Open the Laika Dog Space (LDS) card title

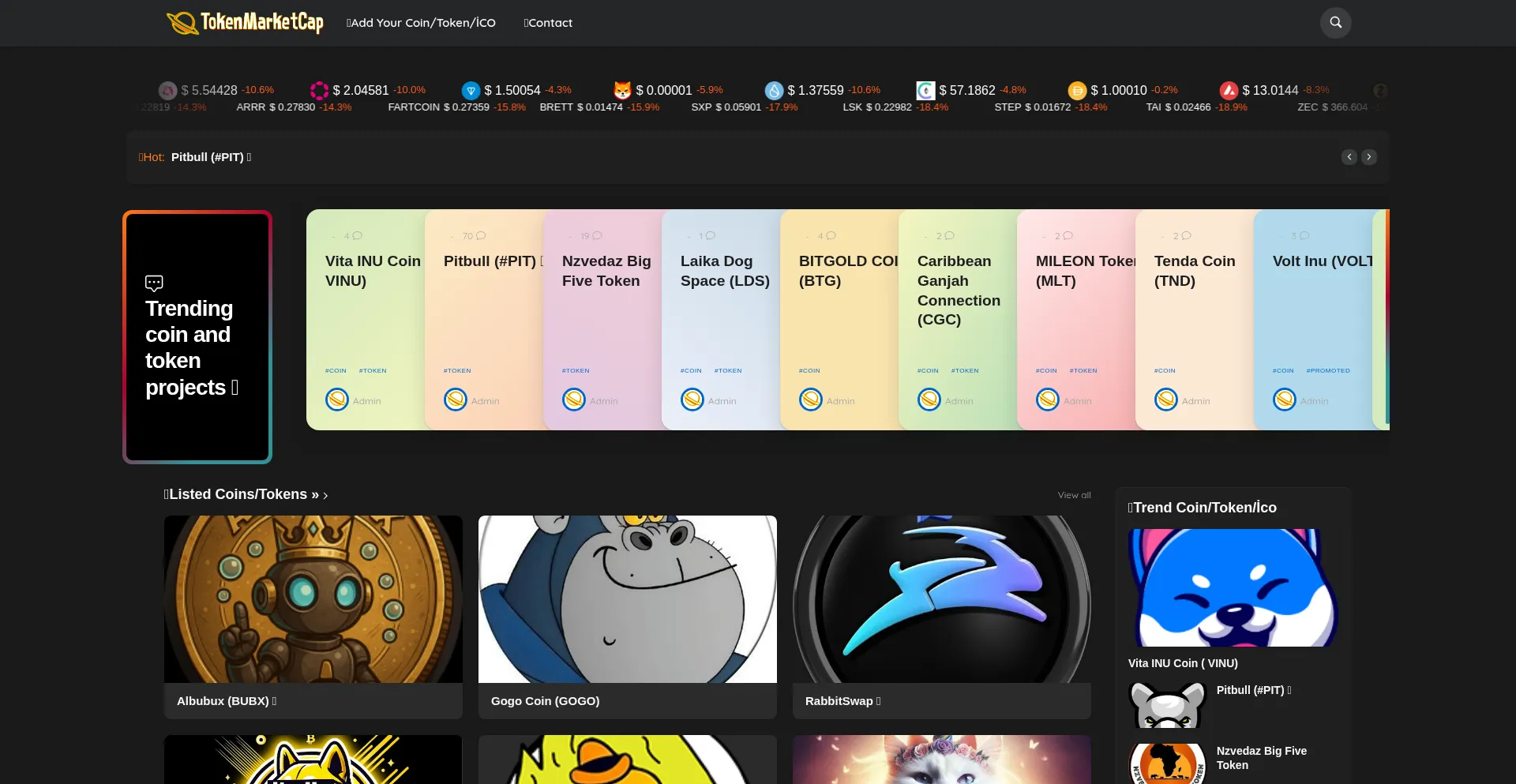pyautogui.click(x=724, y=271)
